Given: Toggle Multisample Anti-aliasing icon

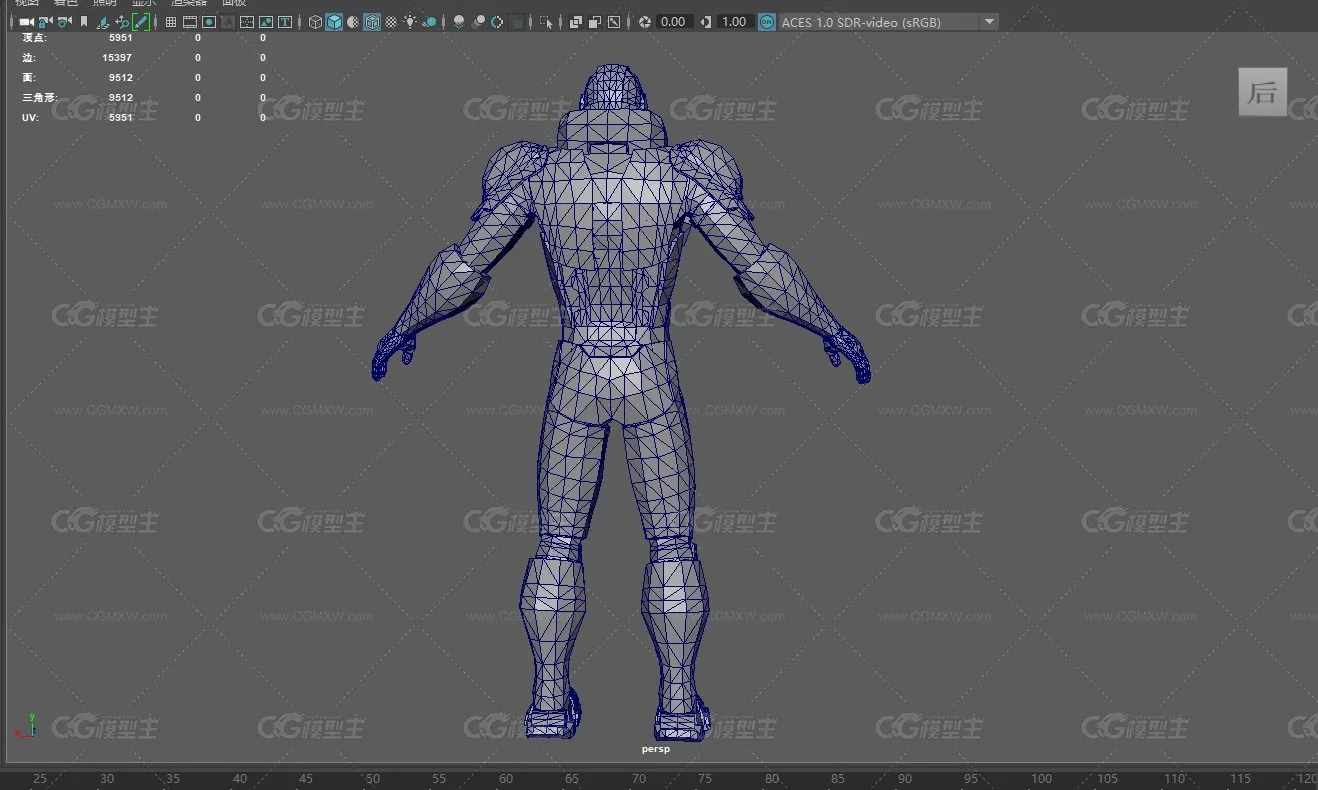Looking at the screenshot, I should [497, 22].
